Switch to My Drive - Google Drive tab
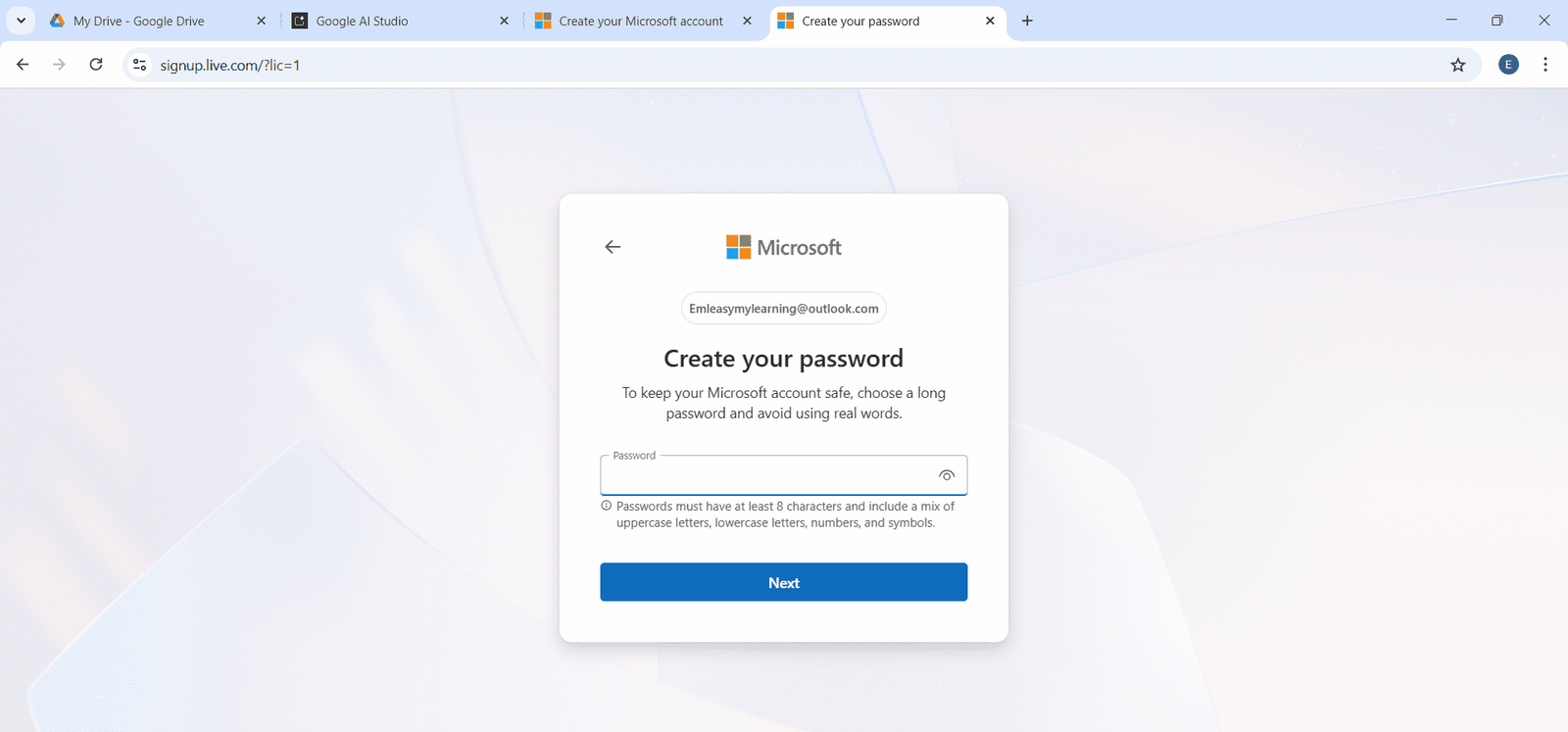 point(139,21)
